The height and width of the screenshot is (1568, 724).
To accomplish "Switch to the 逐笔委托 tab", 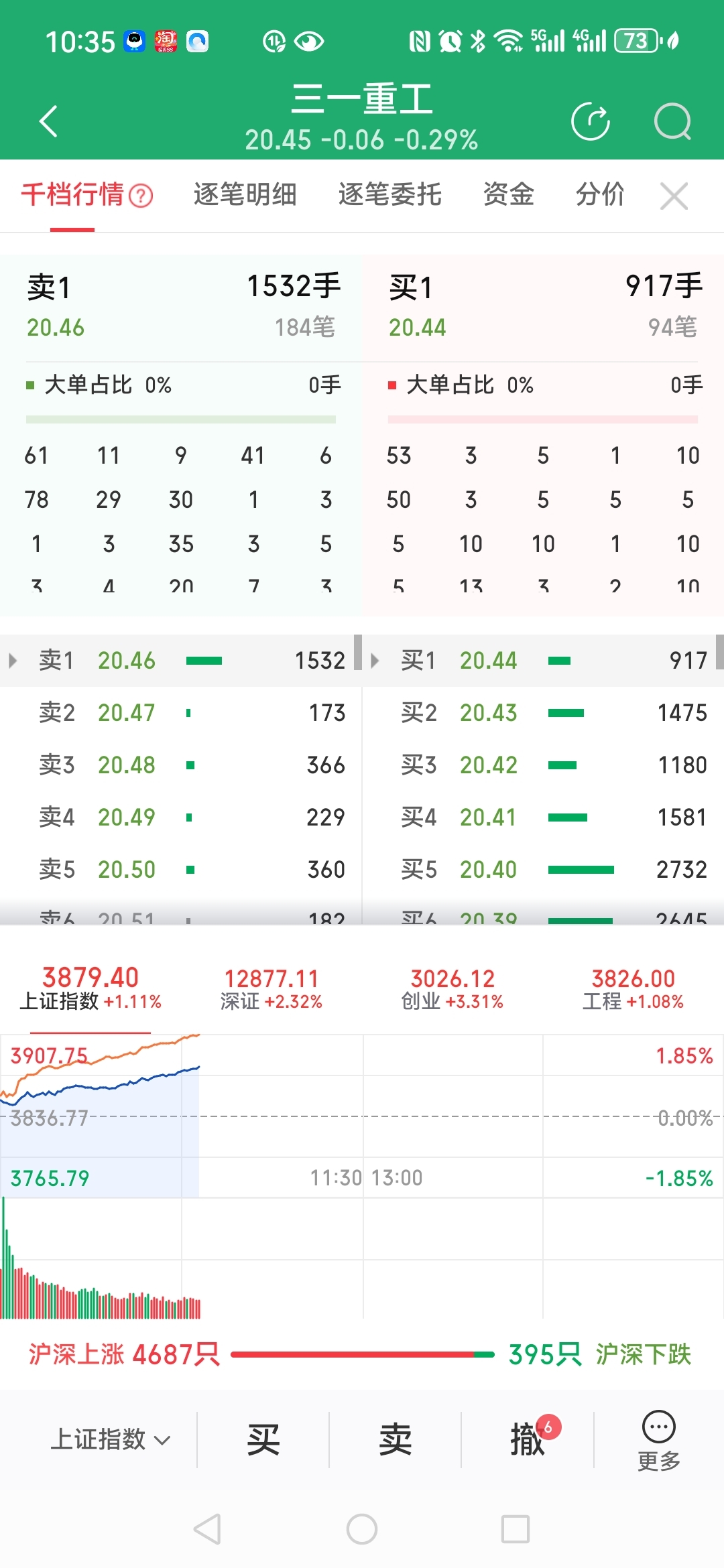I will [x=390, y=195].
